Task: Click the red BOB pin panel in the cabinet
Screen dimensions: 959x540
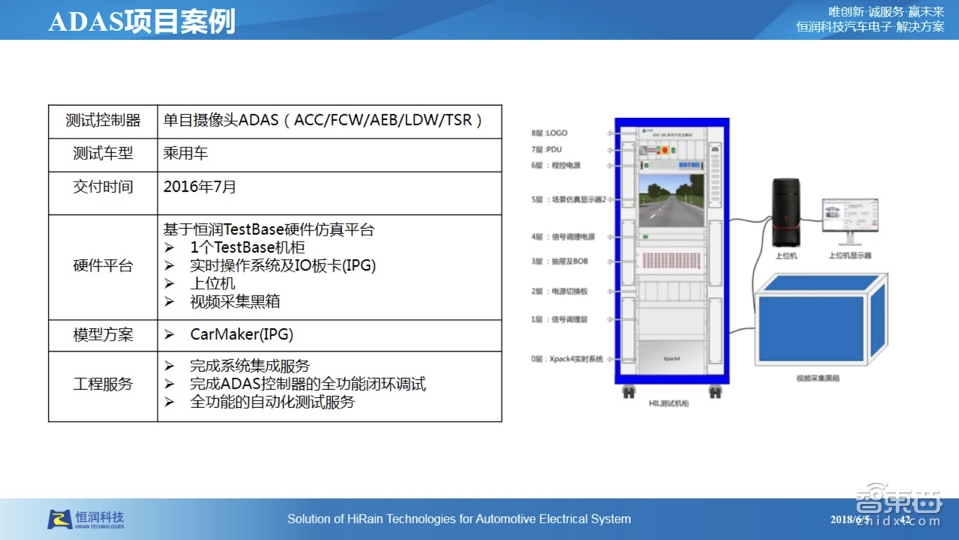Action: [671, 261]
